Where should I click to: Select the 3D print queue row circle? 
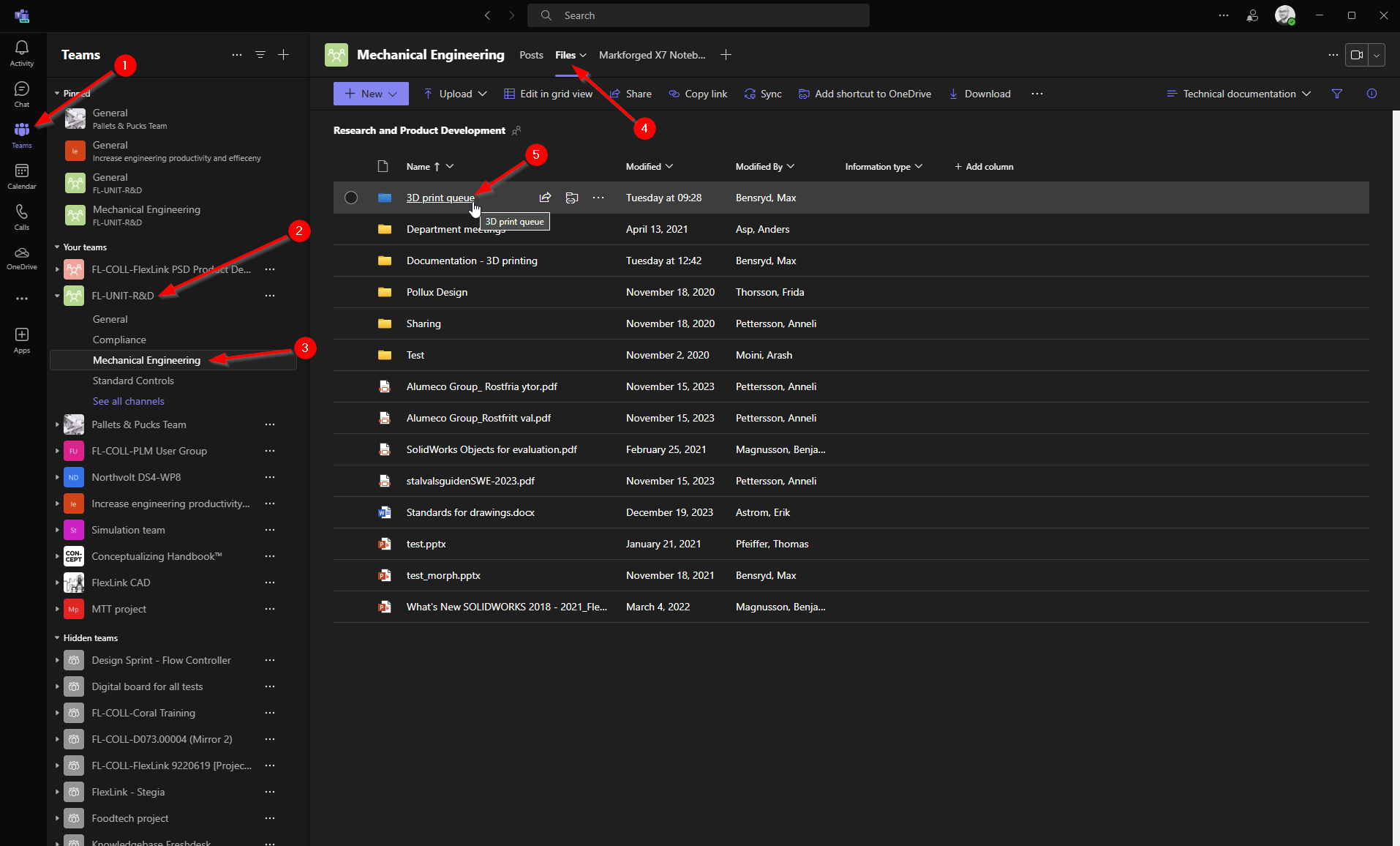[351, 198]
